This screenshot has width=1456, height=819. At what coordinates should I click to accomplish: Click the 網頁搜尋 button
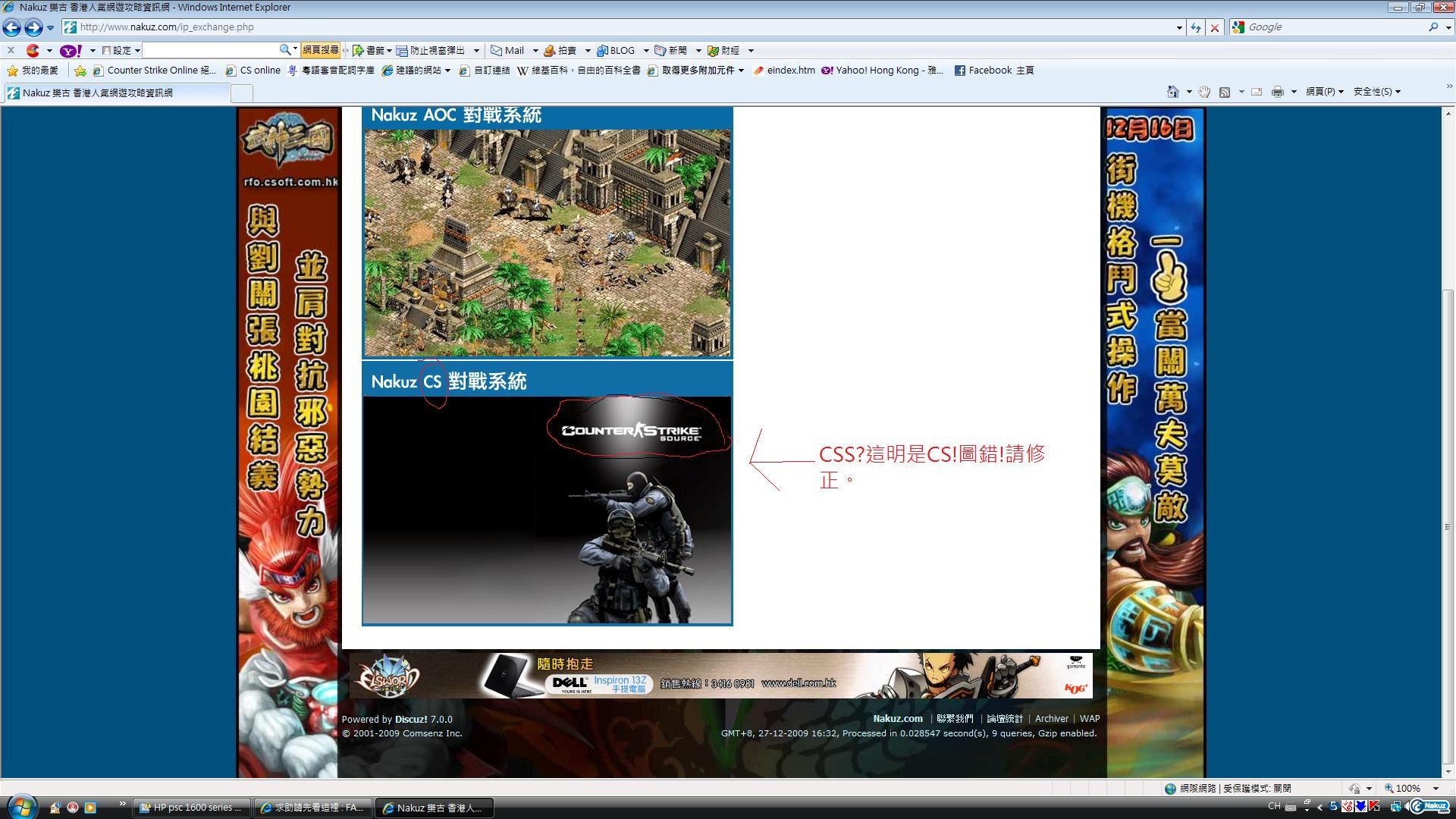pyautogui.click(x=321, y=50)
